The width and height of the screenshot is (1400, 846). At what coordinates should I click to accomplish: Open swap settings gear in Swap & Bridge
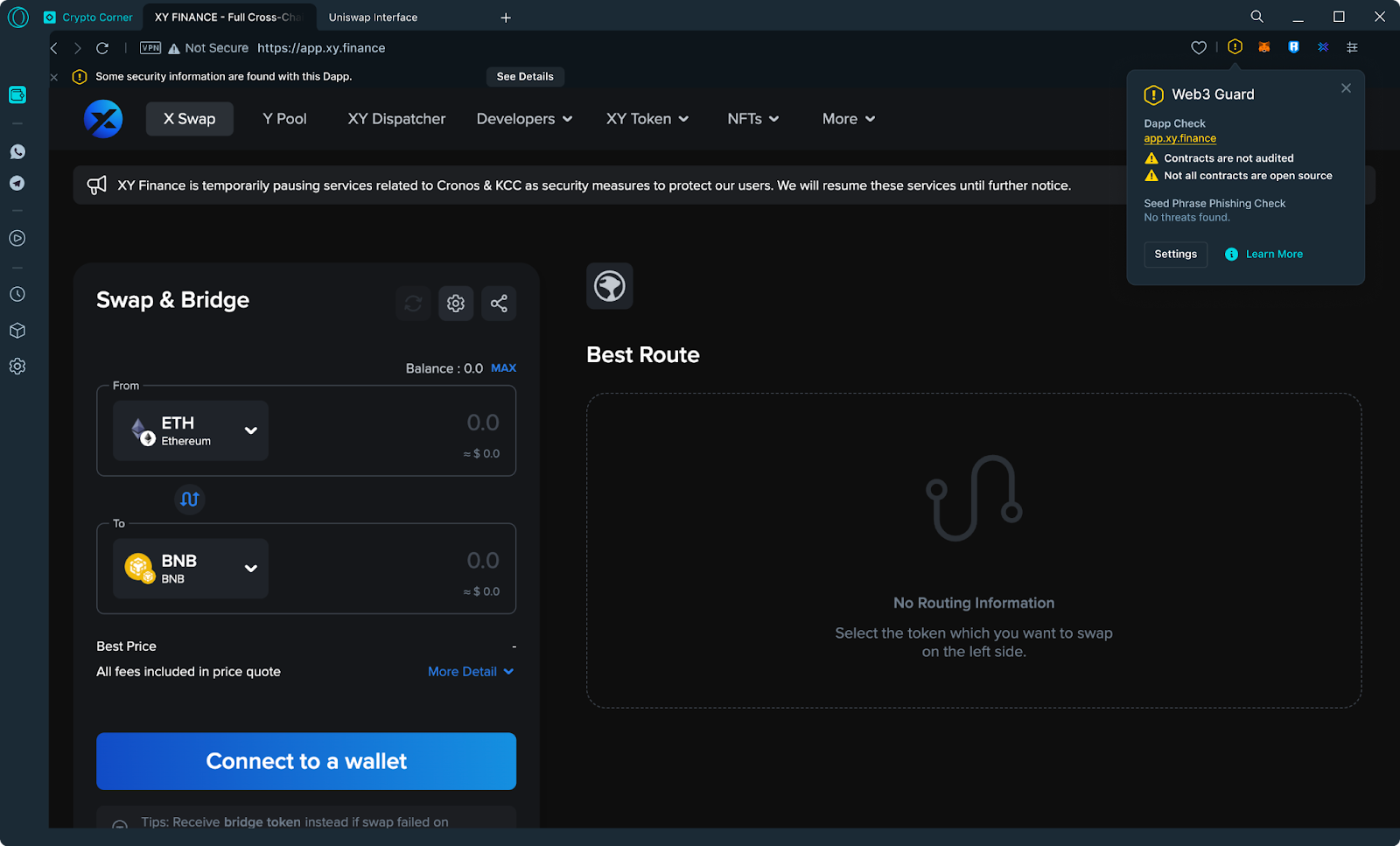point(456,304)
